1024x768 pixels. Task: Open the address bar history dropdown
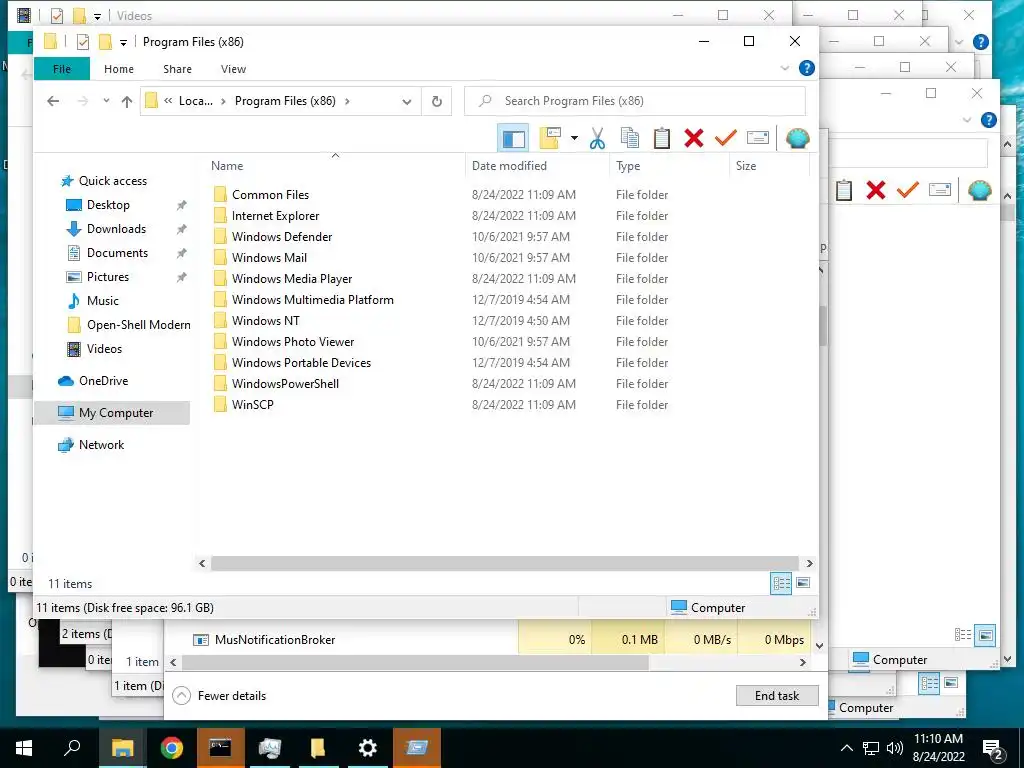[407, 101]
